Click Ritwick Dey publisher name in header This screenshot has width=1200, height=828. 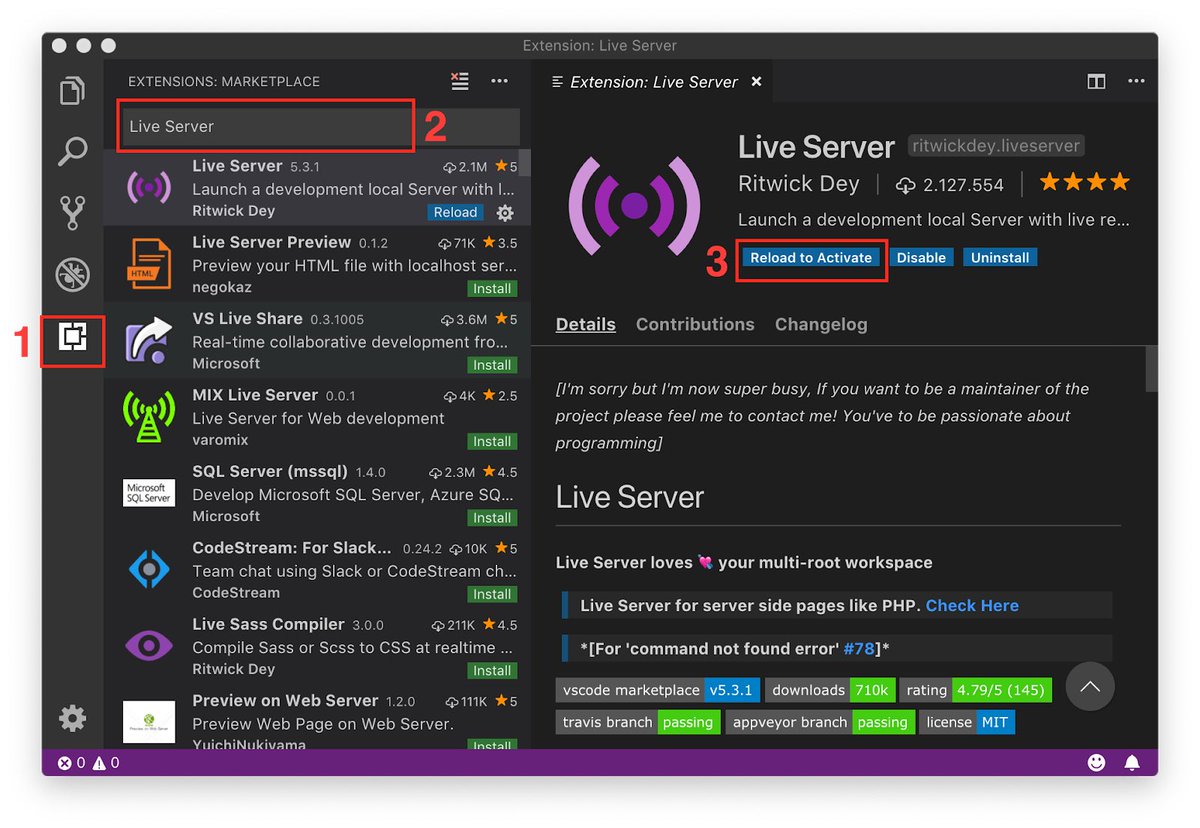click(x=801, y=184)
